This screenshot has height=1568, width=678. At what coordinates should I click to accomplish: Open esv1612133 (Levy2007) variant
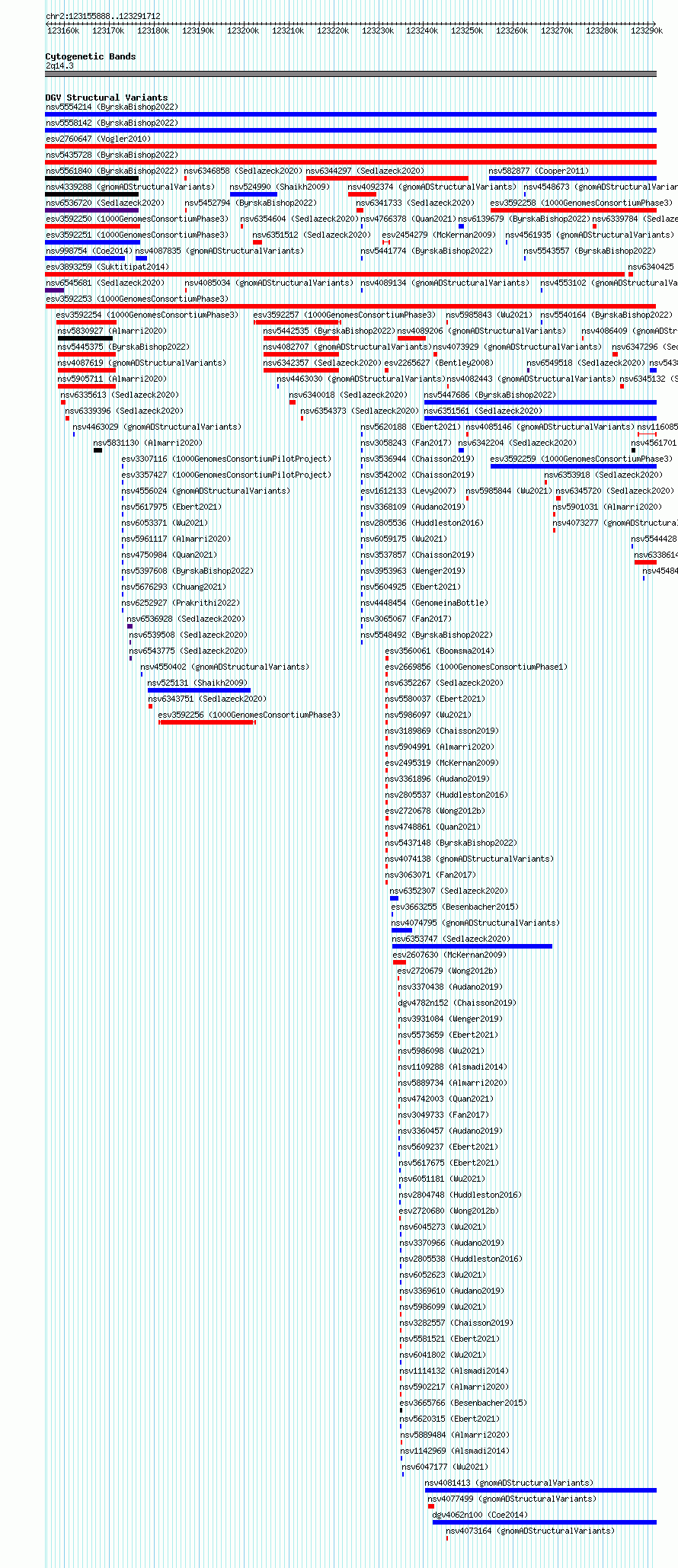pyautogui.click(x=408, y=491)
